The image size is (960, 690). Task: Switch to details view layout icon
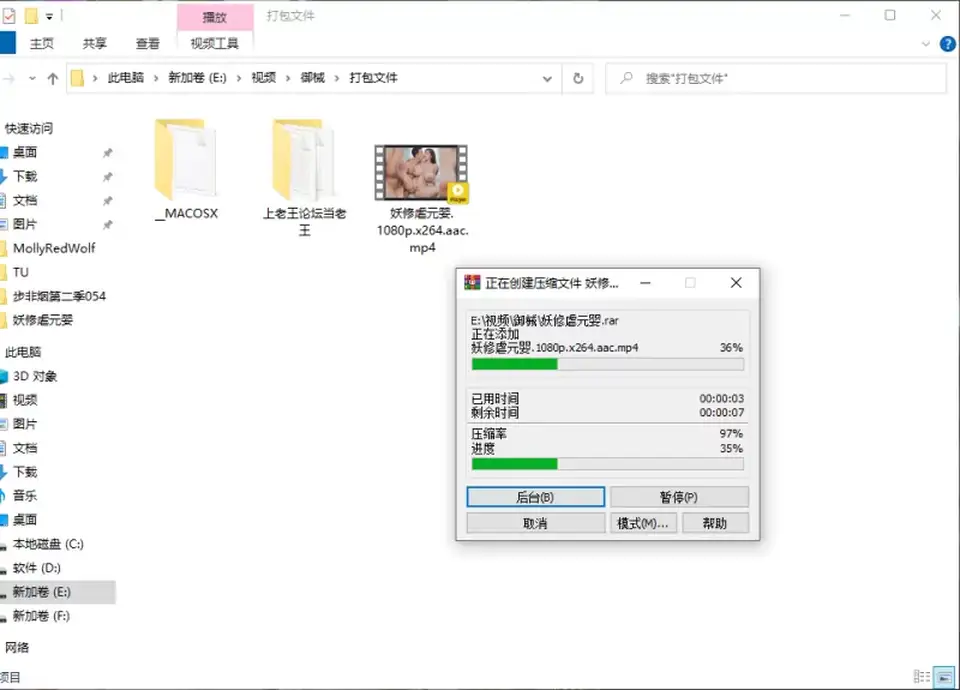point(922,677)
